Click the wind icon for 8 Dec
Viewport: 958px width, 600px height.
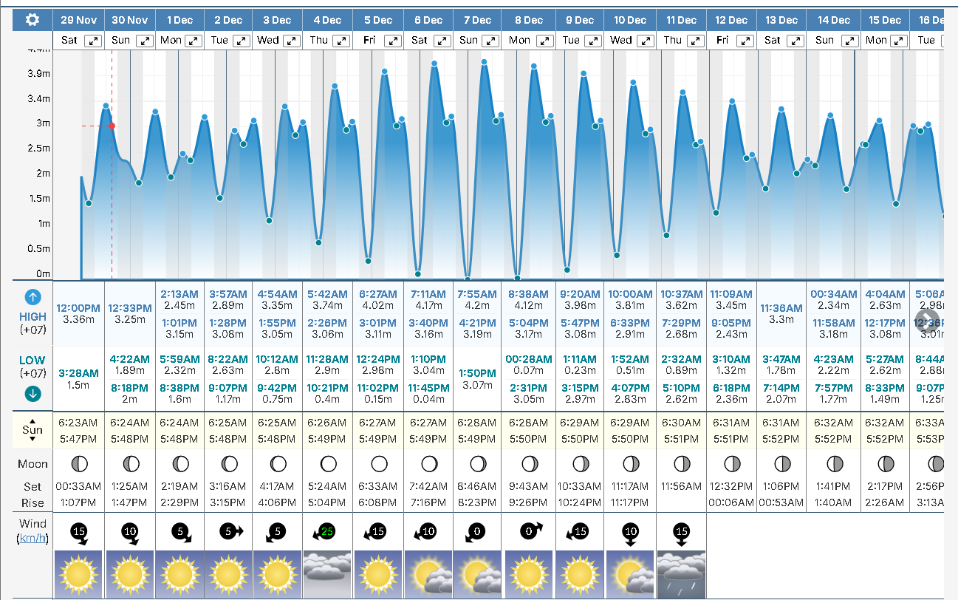529,530
